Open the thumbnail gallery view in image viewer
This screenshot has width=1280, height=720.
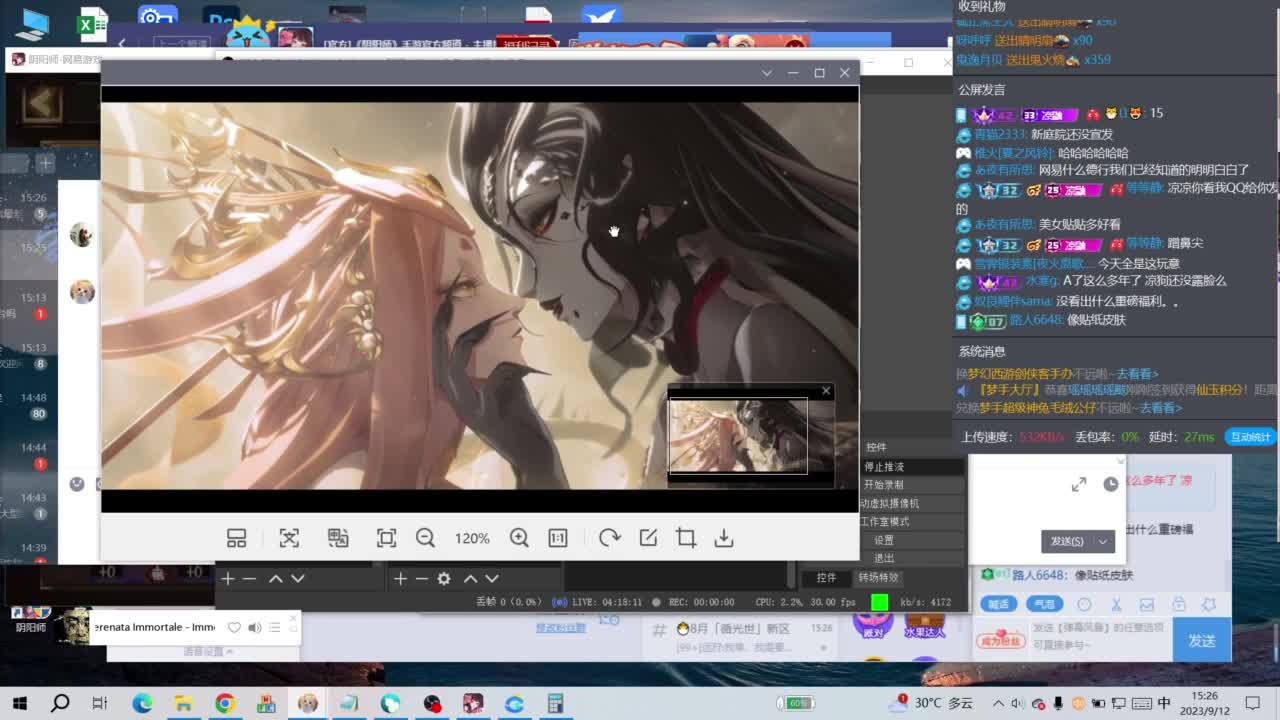click(x=236, y=538)
